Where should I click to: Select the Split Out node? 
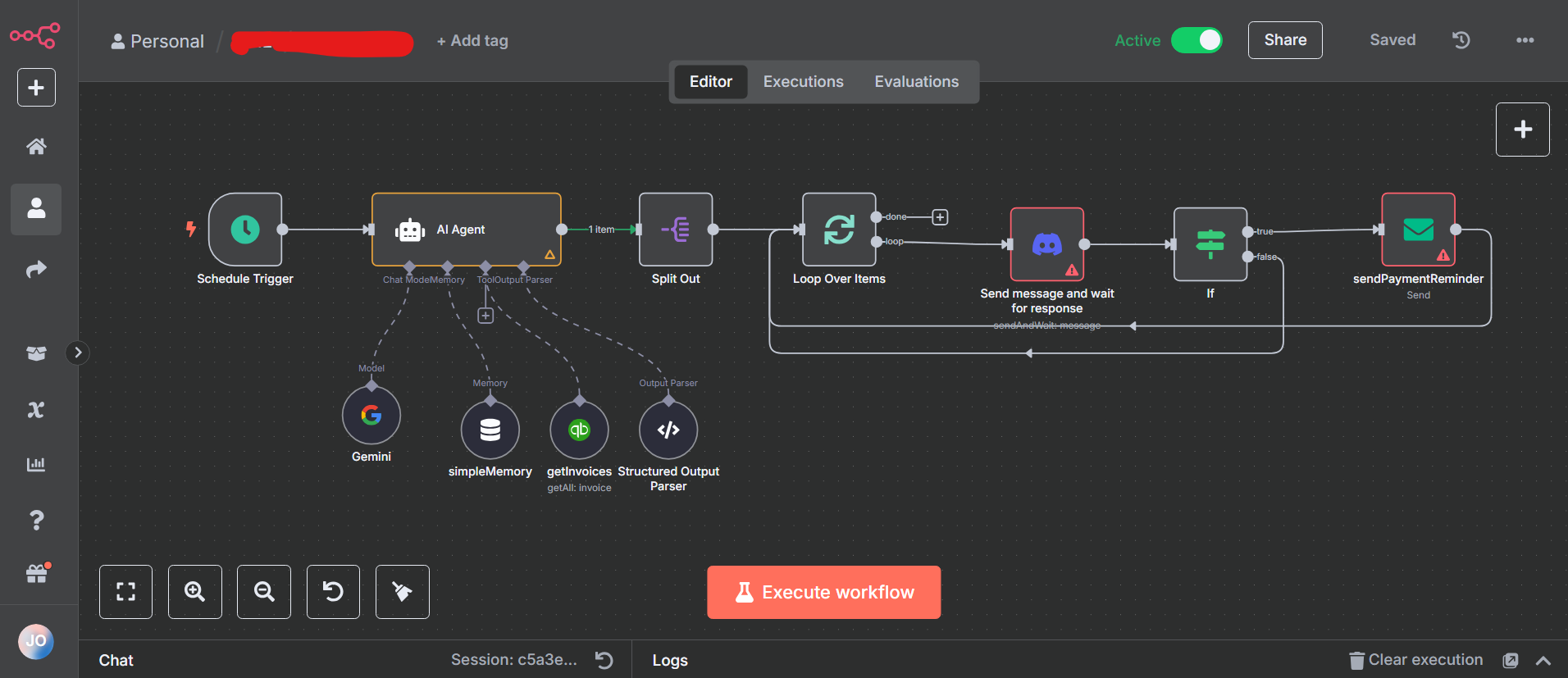point(676,230)
